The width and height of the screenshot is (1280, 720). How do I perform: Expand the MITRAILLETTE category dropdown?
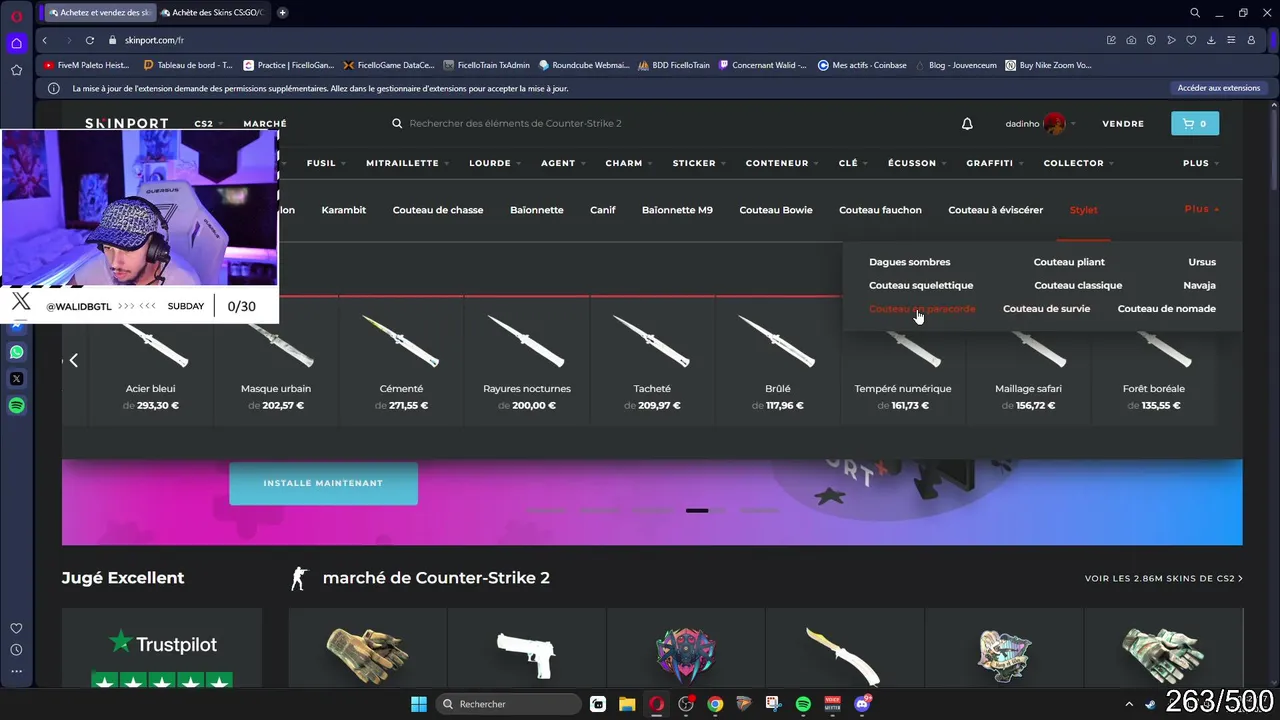406,163
